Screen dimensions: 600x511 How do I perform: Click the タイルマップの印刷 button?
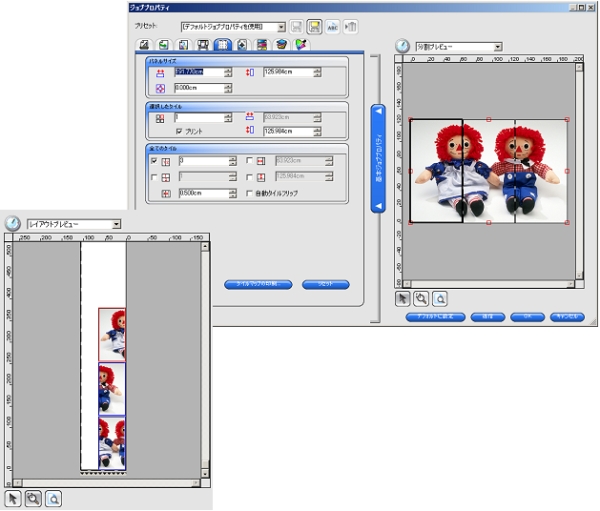pyautogui.click(x=258, y=284)
